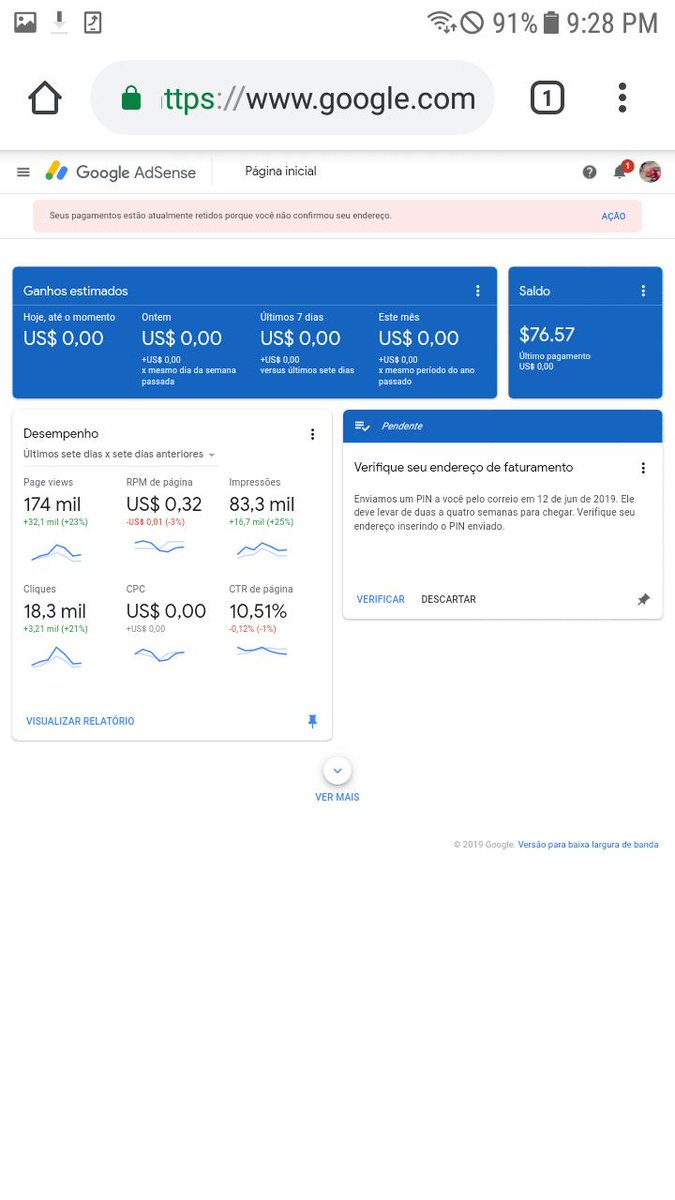The image size is (675, 1200).
Task: Open options menu on Desempenho card
Action: tap(312, 434)
